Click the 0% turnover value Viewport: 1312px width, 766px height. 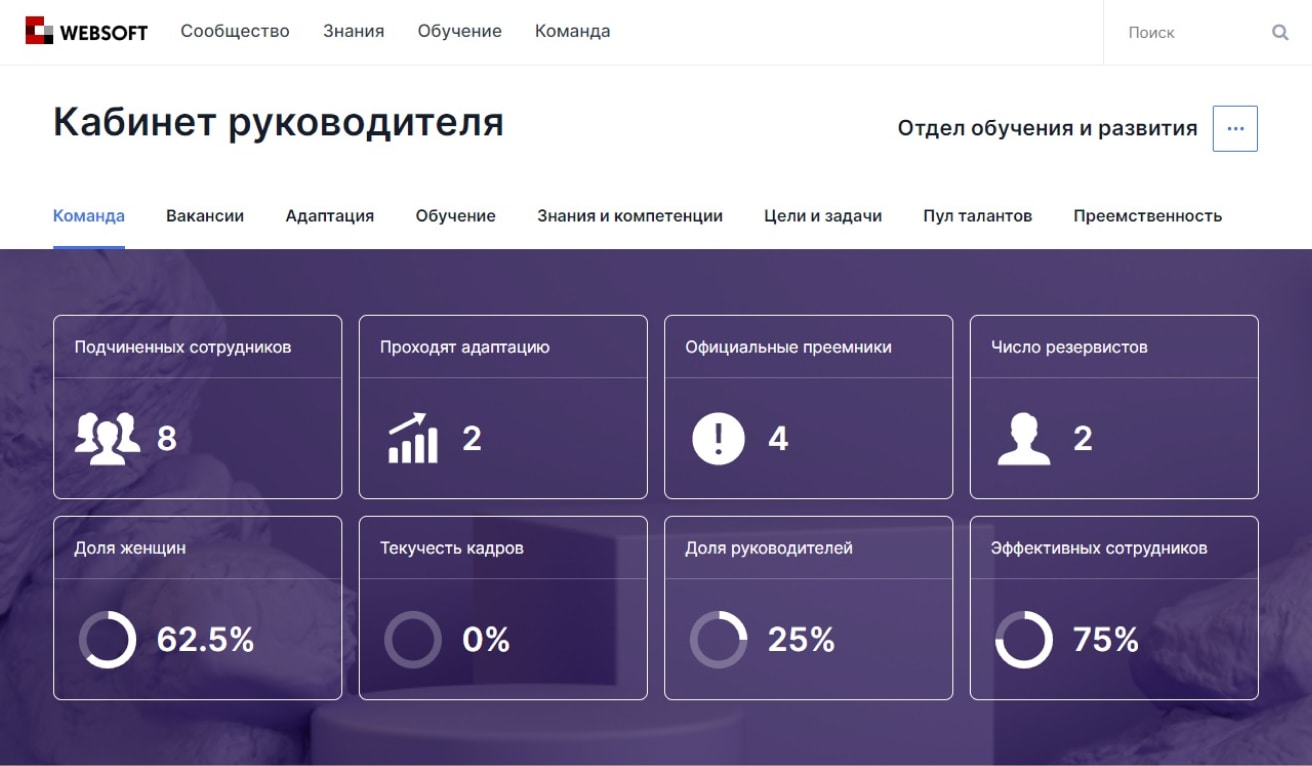coord(486,639)
